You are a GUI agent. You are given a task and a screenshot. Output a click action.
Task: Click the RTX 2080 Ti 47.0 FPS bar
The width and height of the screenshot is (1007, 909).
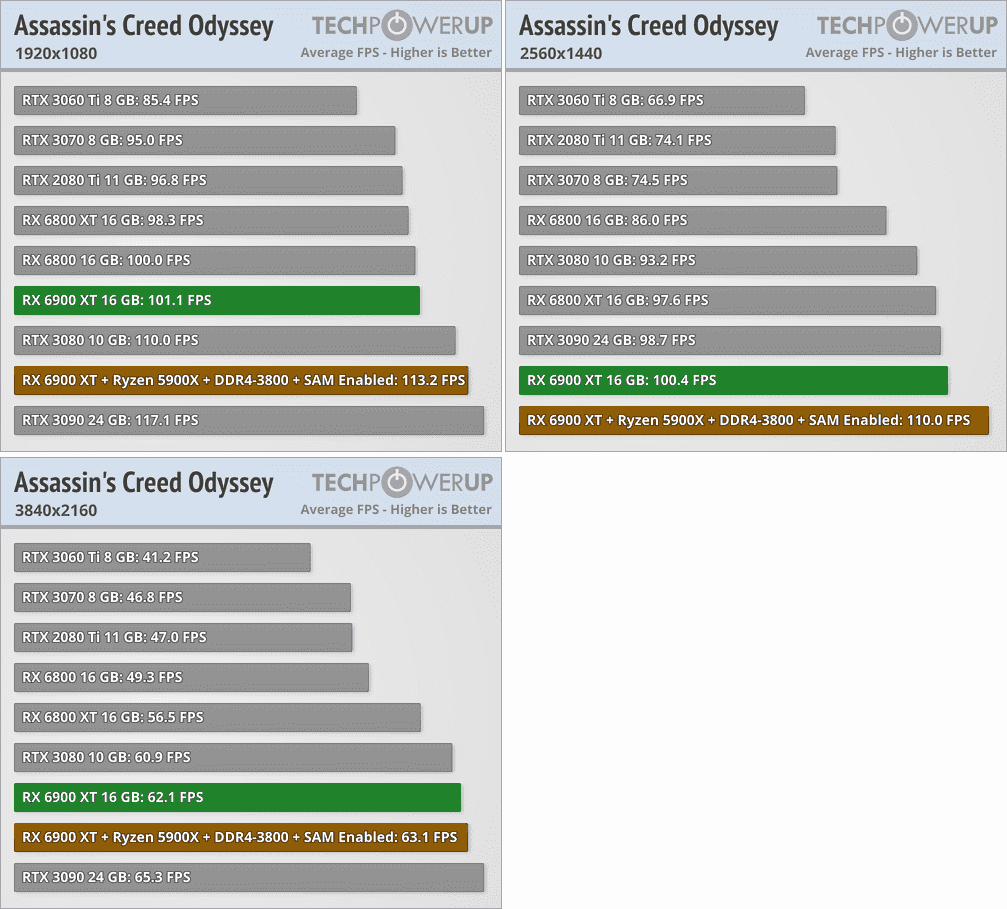[183, 637]
